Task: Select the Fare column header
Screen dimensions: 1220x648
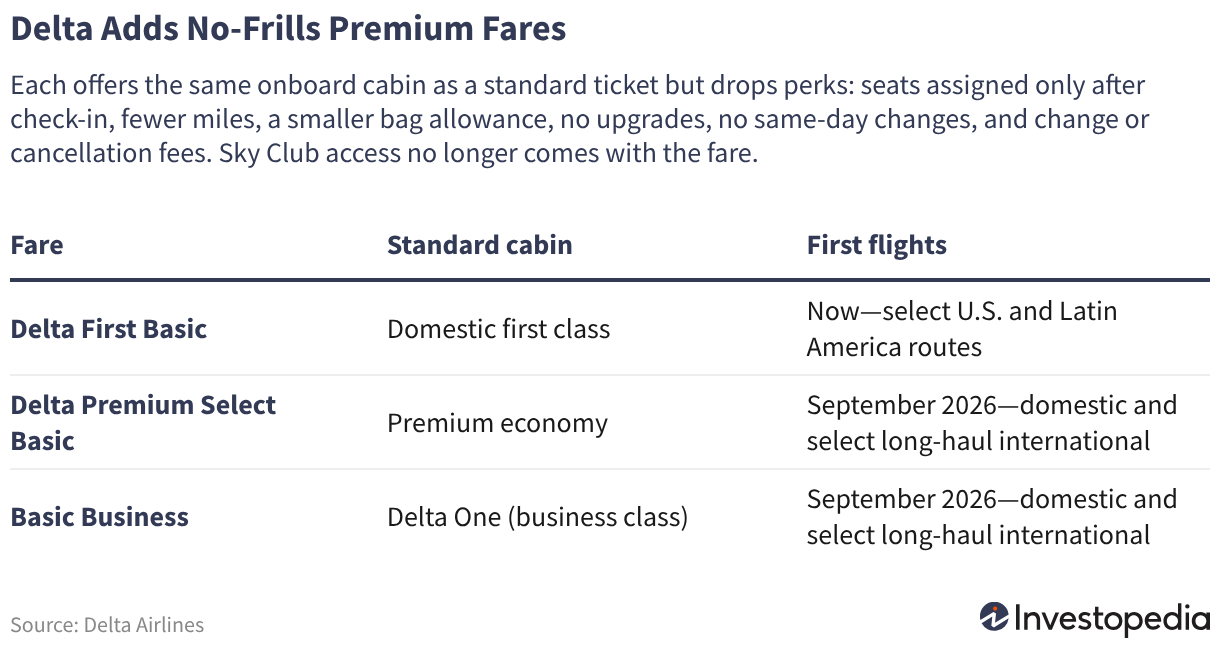Action: point(37,246)
